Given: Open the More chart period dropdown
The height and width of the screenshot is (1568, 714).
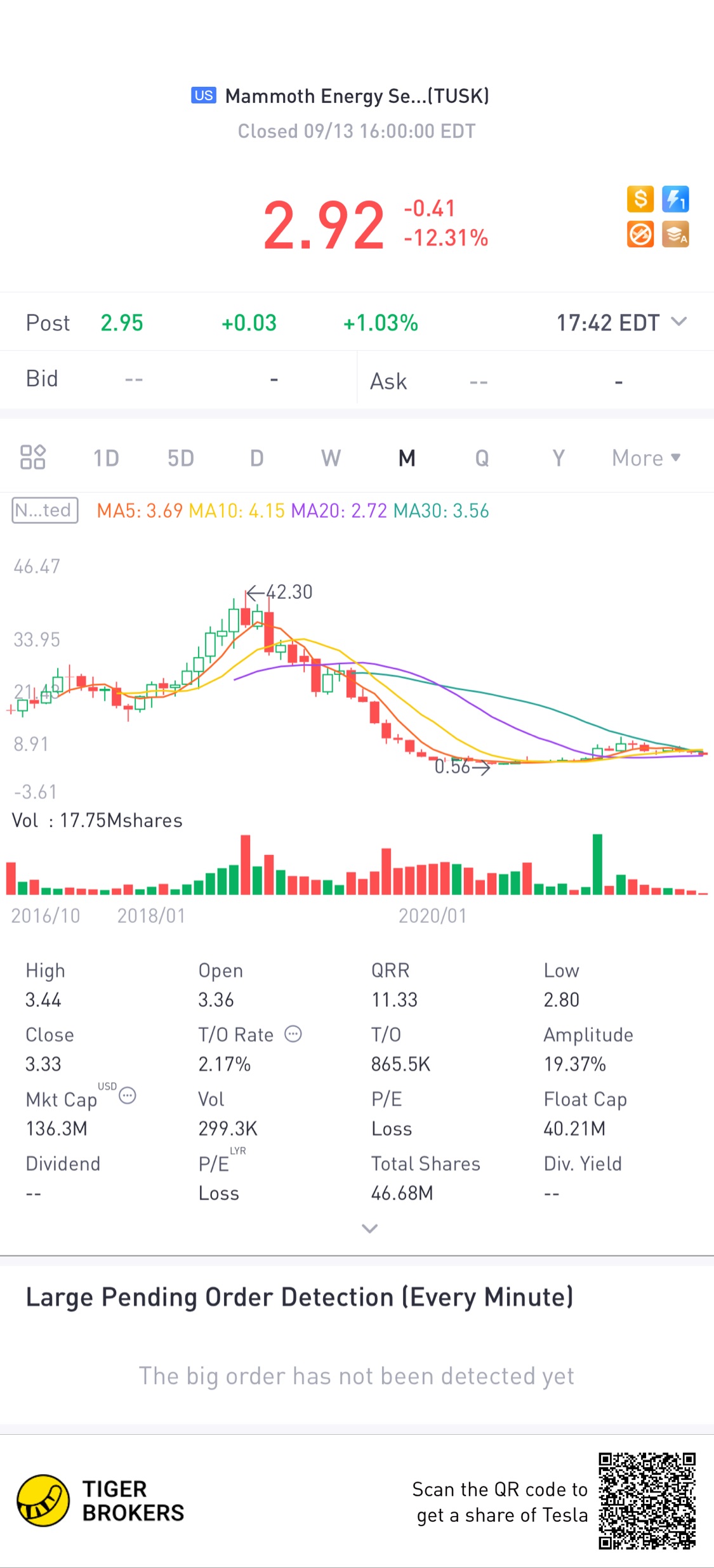Looking at the screenshot, I should [x=646, y=458].
